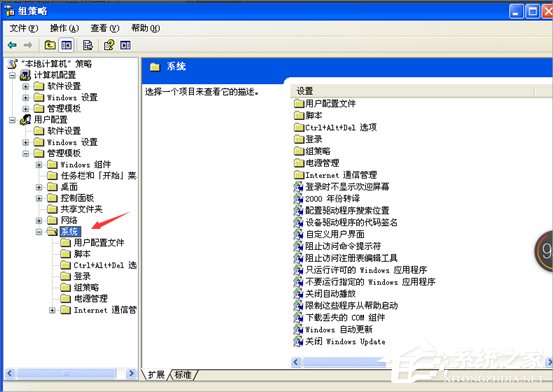The width and height of the screenshot is (553, 392).
Task: Select the Windows 自动更新 policy
Action: [x=333, y=330]
